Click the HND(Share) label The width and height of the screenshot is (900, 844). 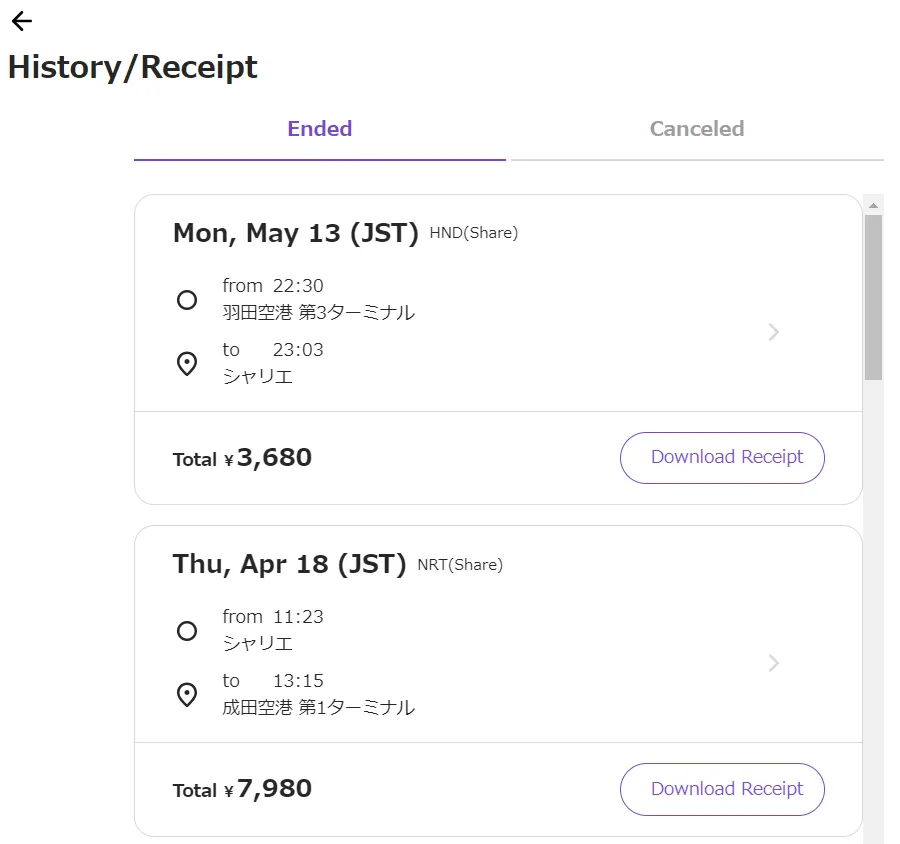(474, 234)
